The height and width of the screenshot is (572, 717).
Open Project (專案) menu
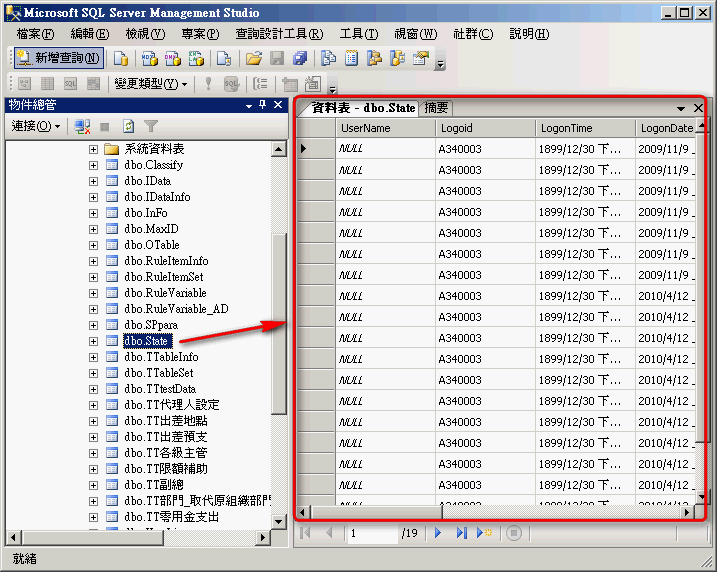[200, 34]
